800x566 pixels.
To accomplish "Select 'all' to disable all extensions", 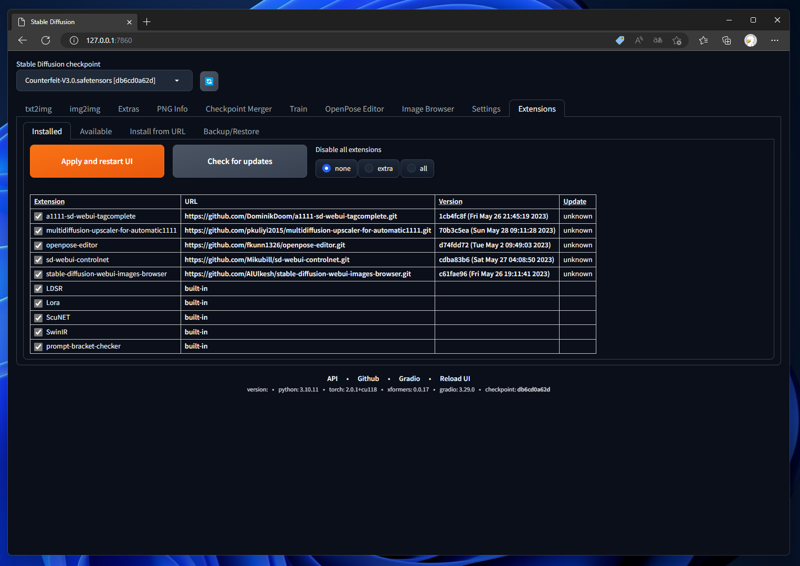I will pos(417,168).
